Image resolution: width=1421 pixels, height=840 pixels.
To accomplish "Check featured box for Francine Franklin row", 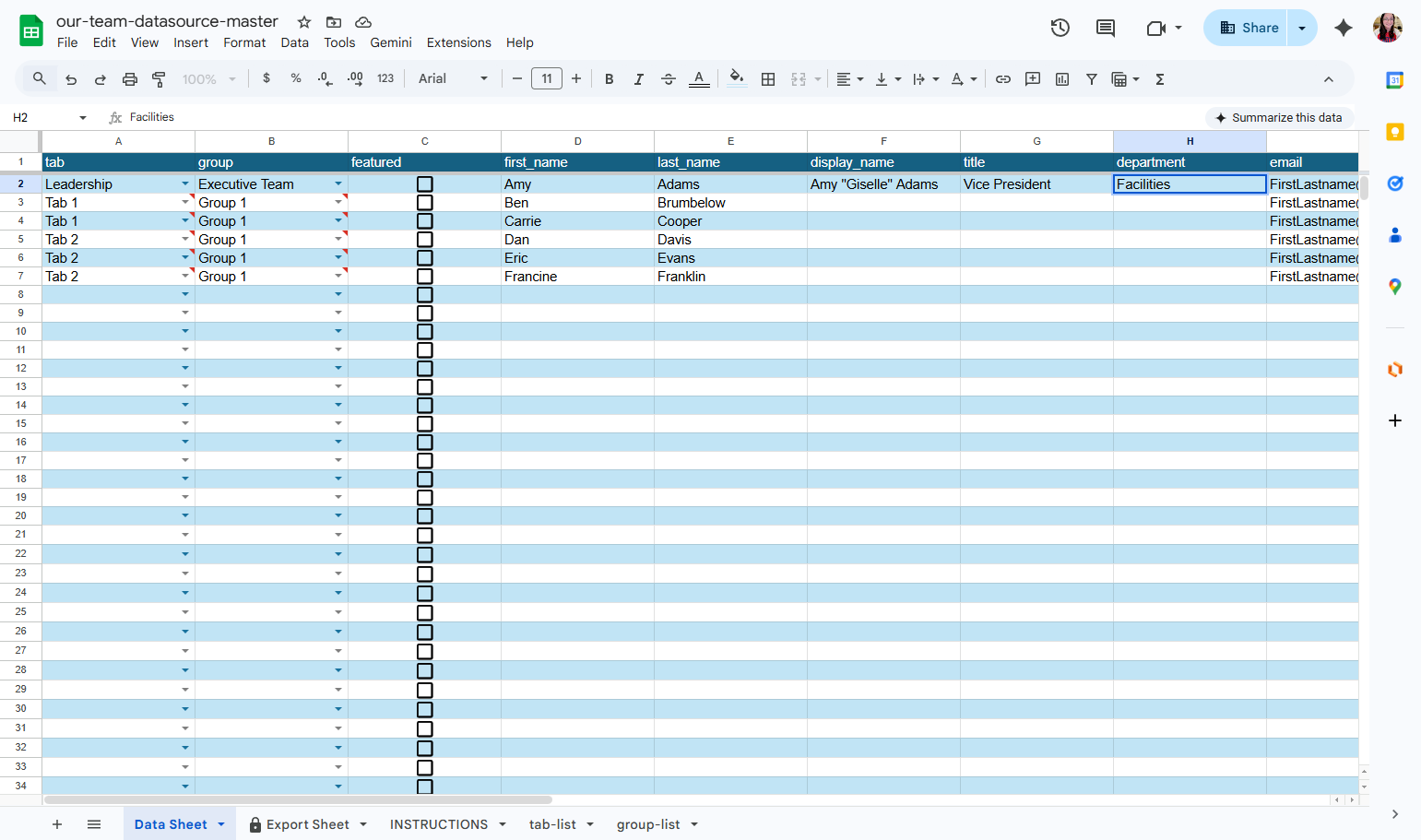I will point(425,277).
